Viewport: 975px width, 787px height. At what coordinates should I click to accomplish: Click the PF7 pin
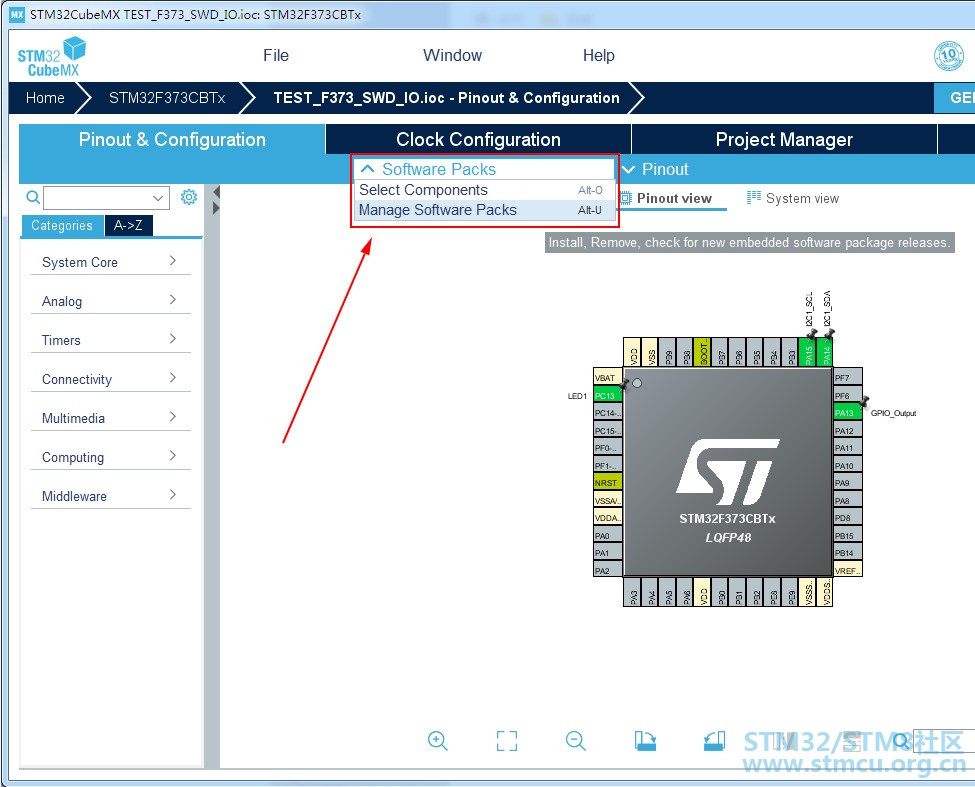click(848, 377)
